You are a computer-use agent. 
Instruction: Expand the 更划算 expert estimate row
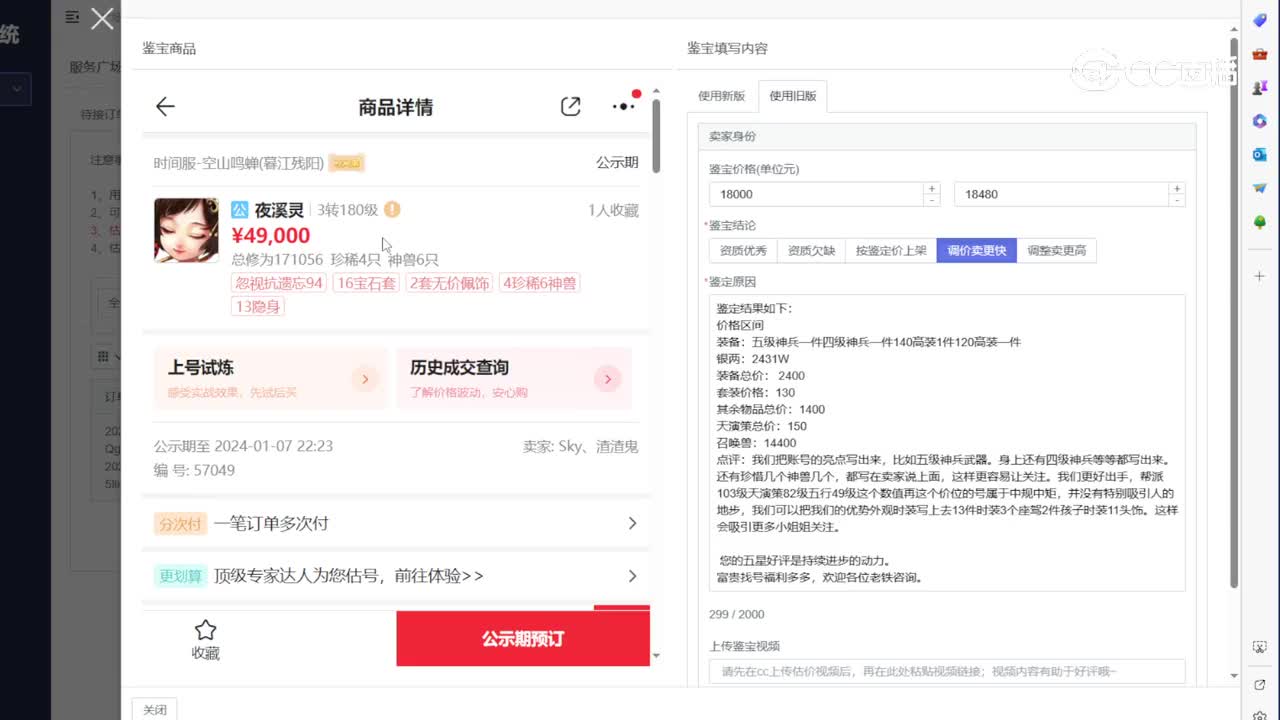point(631,576)
